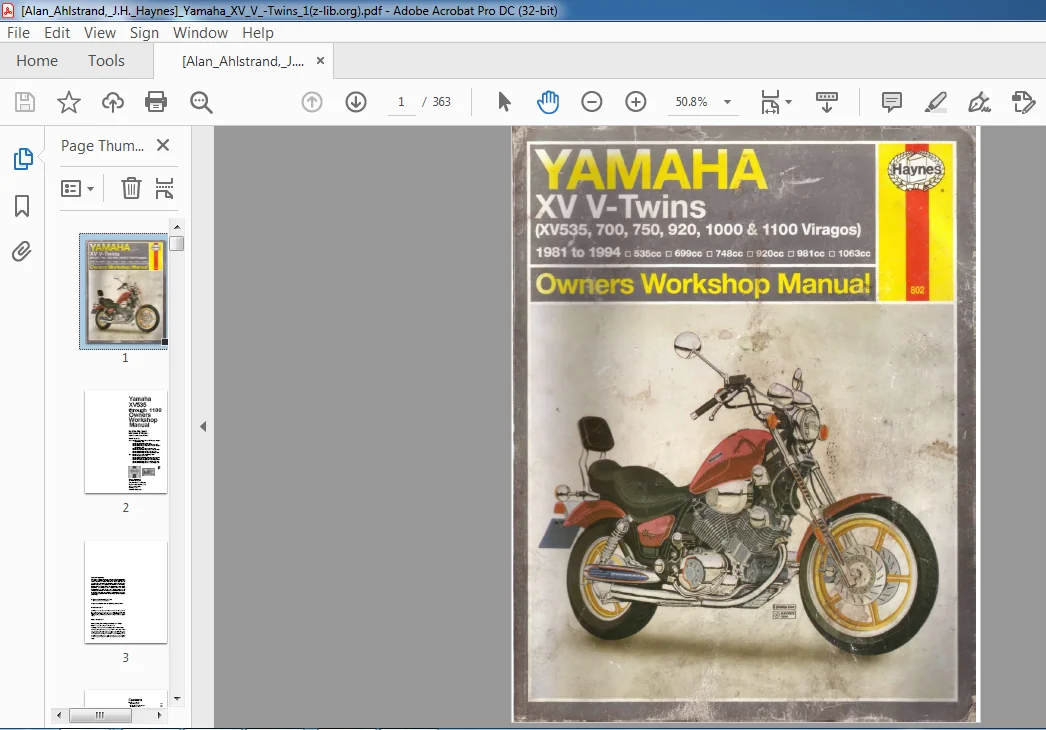Image resolution: width=1046 pixels, height=730 pixels.
Task: Go to next page arrow icon
Action: (356, 102)
